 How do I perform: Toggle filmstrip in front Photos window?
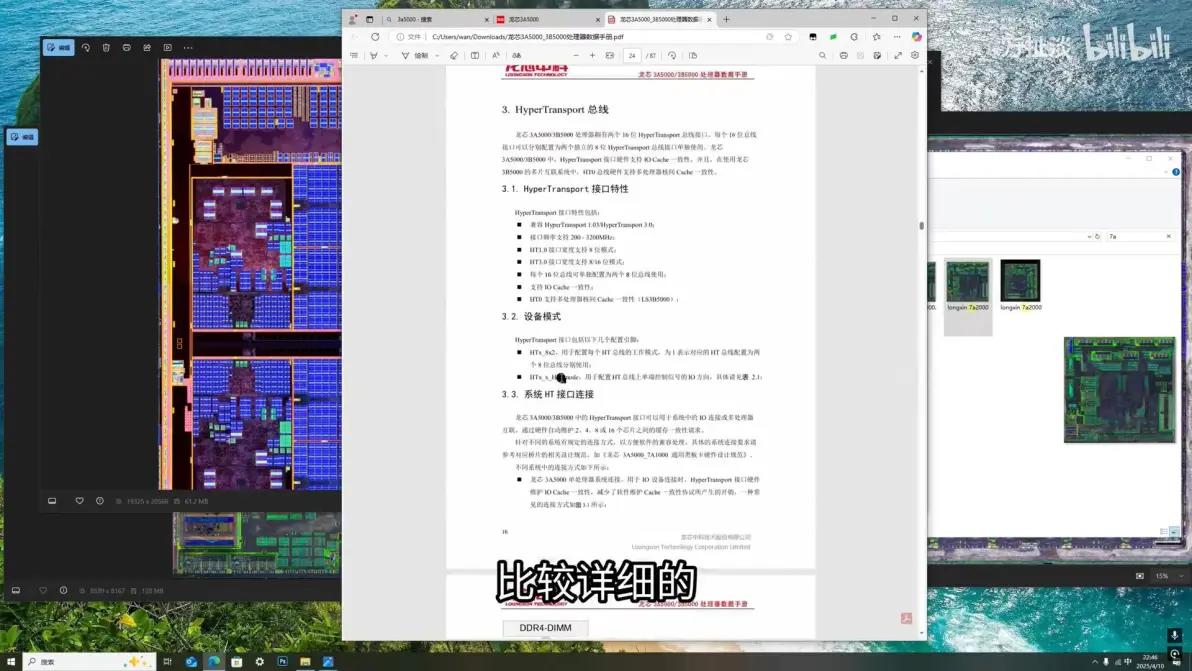click(52, 501)
